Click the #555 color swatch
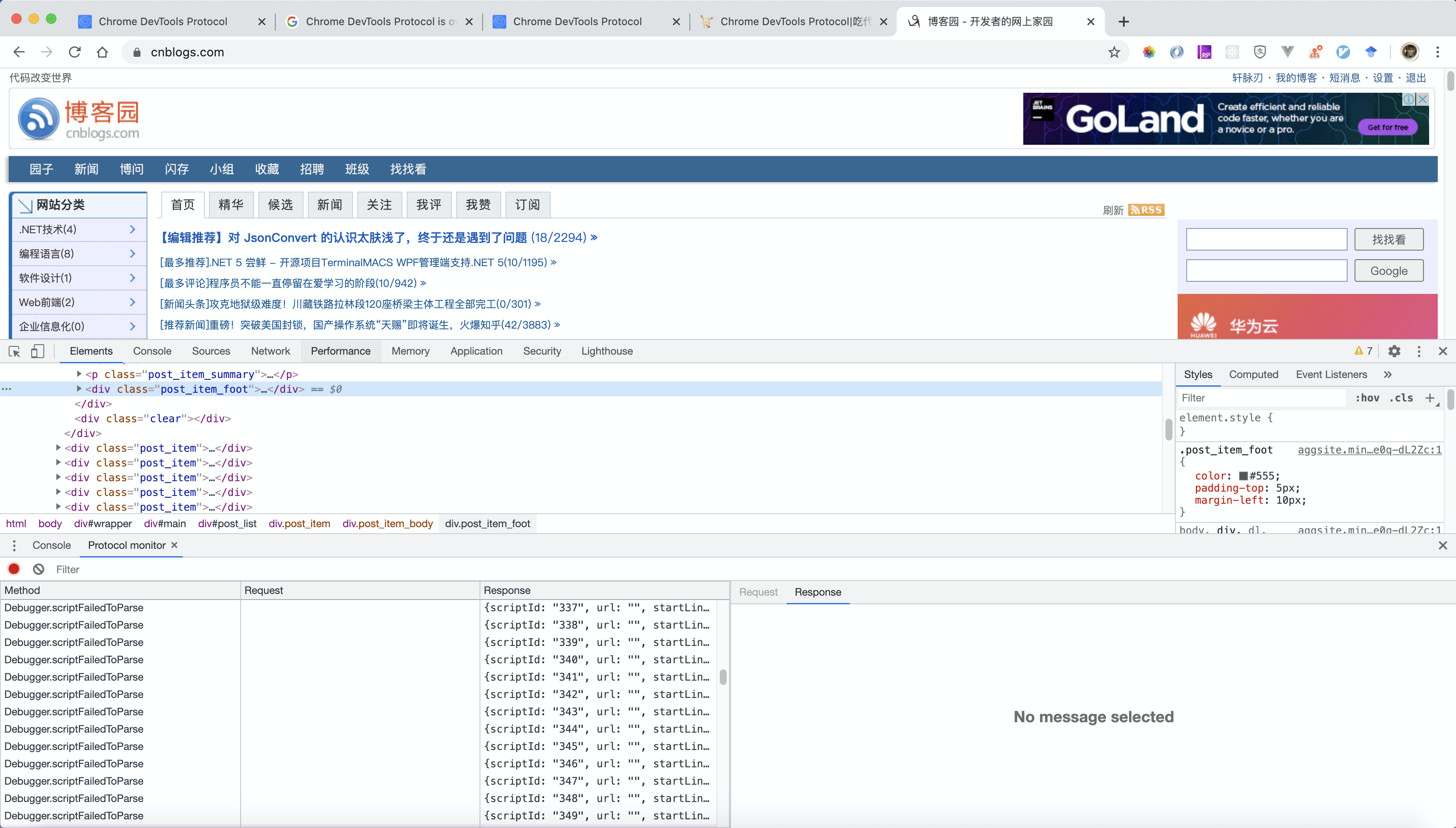This screenshot has width=1456, height=828. click(1243, 476)
